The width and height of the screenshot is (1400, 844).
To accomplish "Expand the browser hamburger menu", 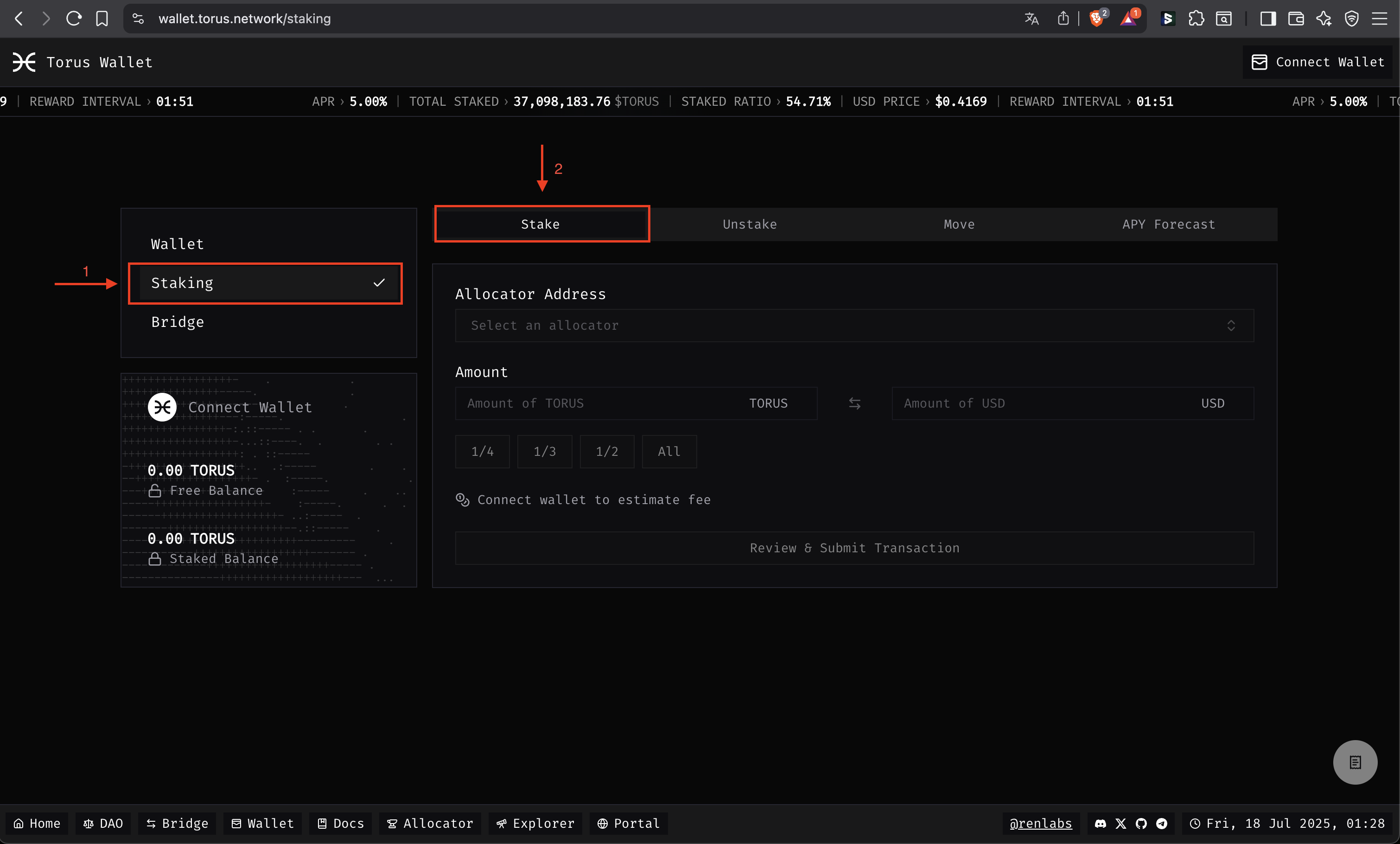I will (x=1381, y=19).
